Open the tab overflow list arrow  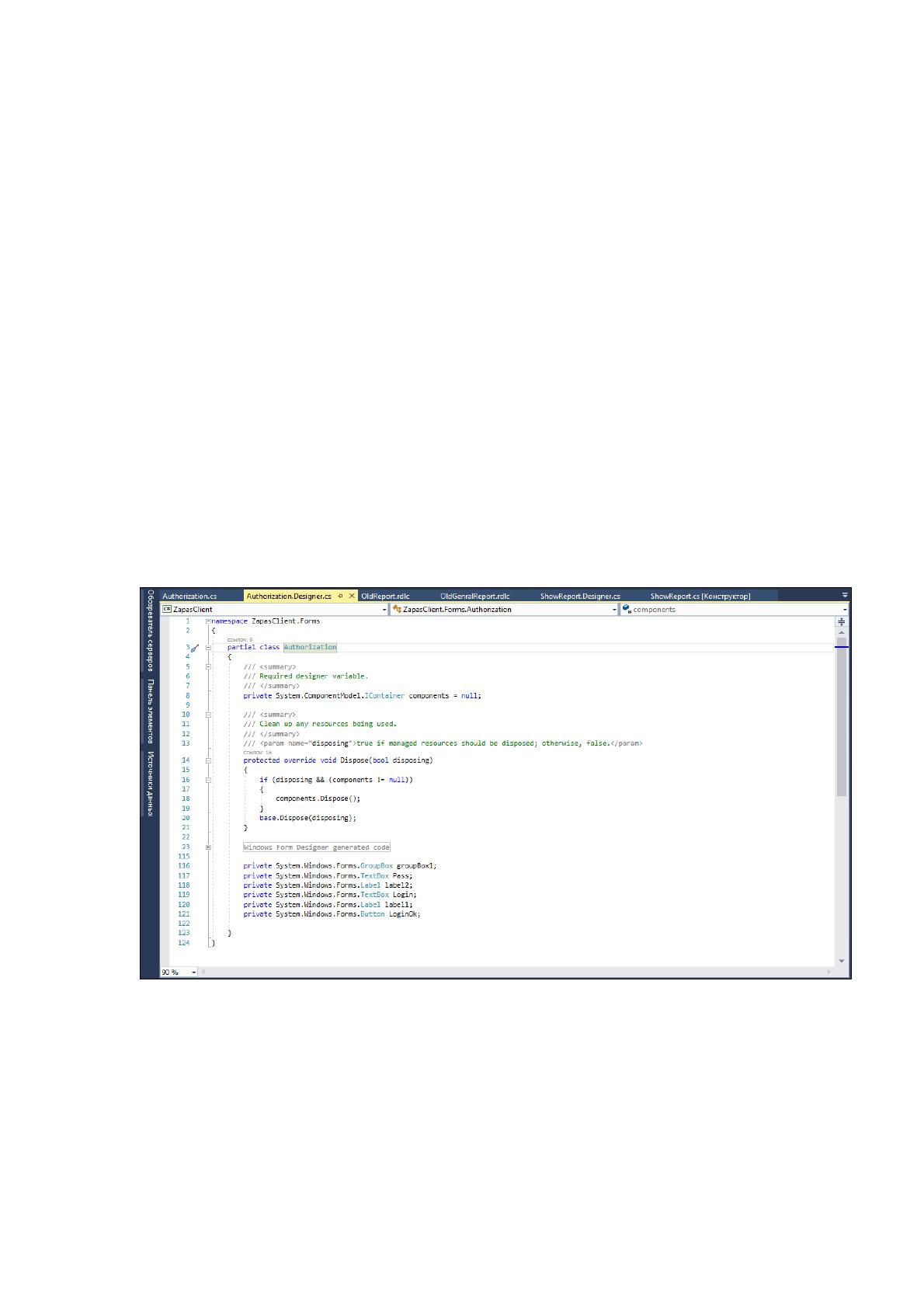(846, 596)
